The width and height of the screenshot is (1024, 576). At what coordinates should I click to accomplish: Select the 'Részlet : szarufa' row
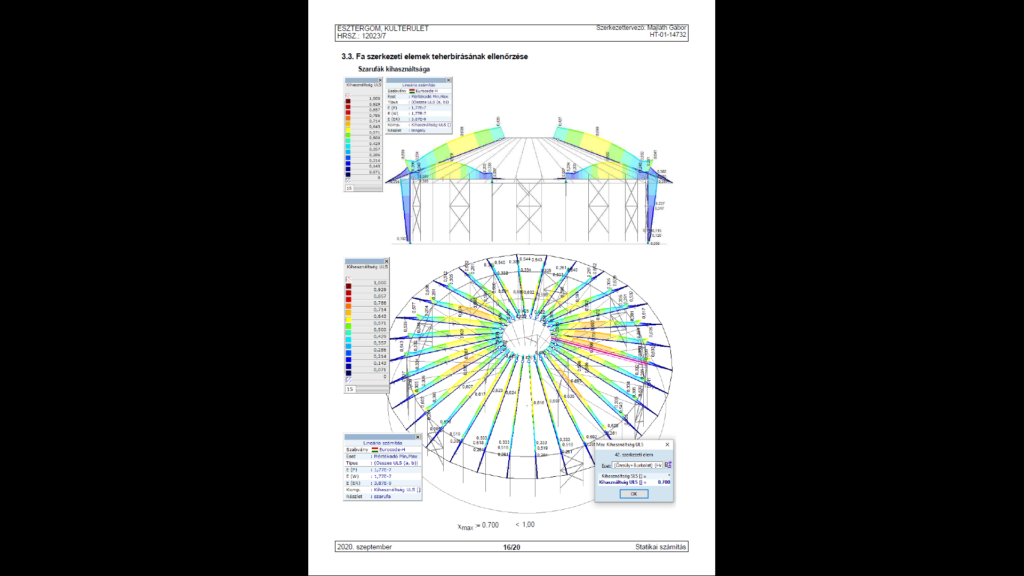pyautogui.click(x=383, y=496)
